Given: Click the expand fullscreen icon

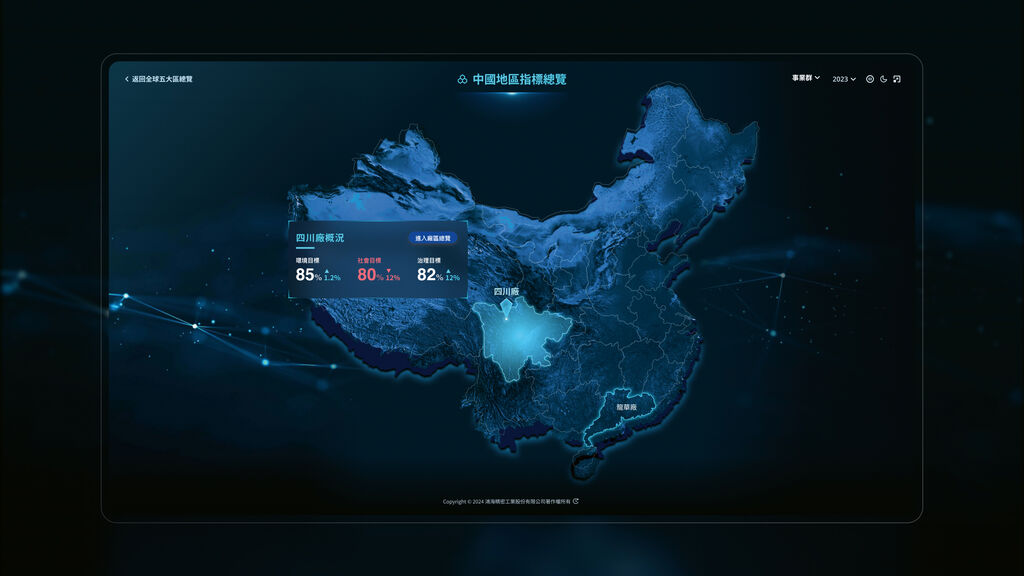Looking at the screenshot, I should (x=897, y=79).
